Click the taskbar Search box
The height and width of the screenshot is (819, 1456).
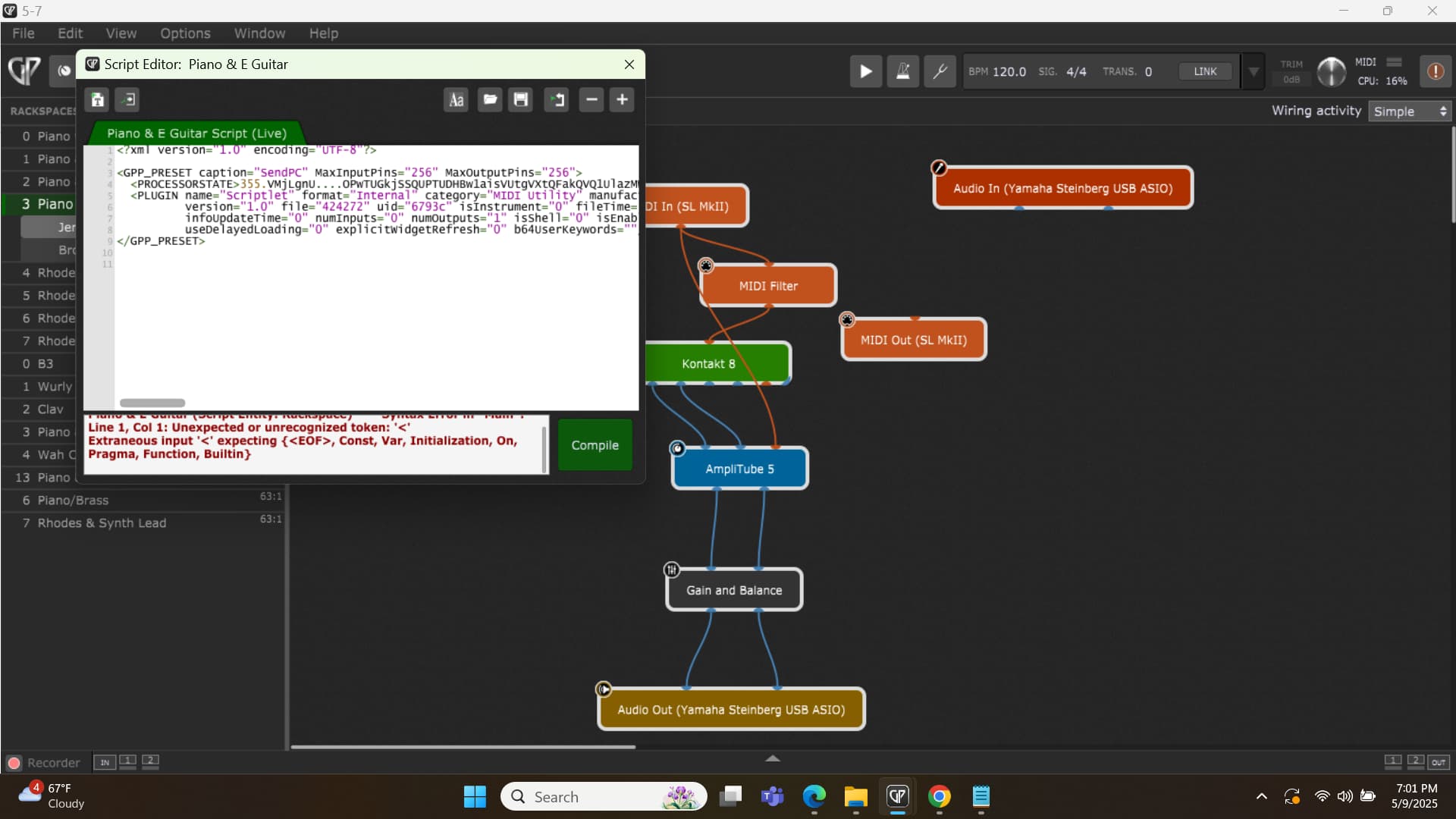pyautogui.click(x=604, y=796)
